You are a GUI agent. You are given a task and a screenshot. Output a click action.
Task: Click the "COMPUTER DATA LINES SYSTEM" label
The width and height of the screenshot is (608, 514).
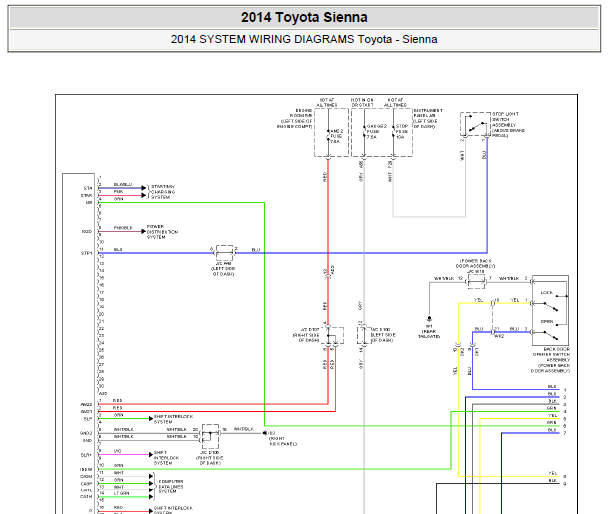coord(171,486)
